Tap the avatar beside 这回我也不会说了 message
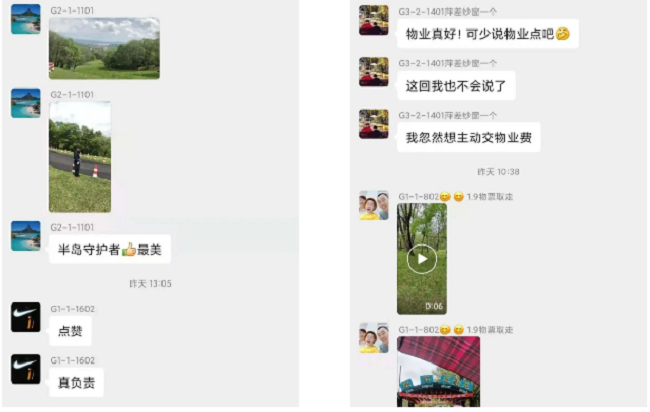The width and height of the screenshot is (650, 412). [374, 72]
